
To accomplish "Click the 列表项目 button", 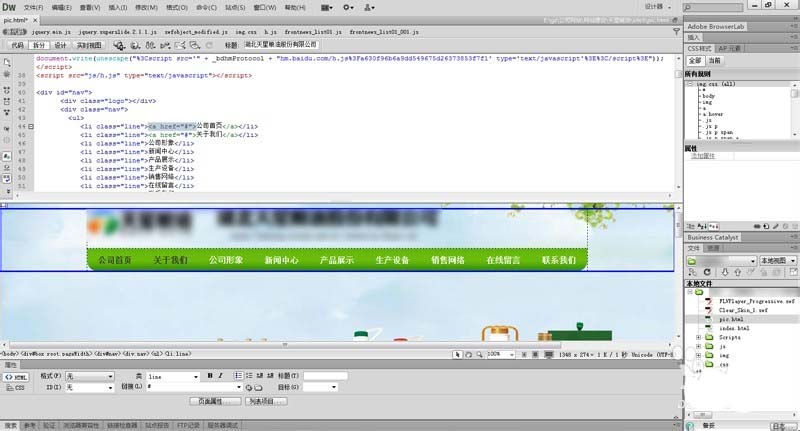I will coord(265,401).
